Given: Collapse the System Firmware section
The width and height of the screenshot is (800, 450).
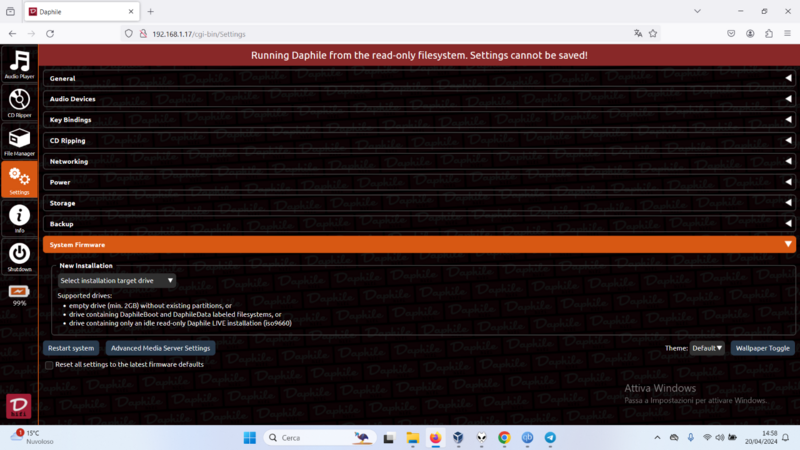Looking at the screenshot, I should click(419, 244).
